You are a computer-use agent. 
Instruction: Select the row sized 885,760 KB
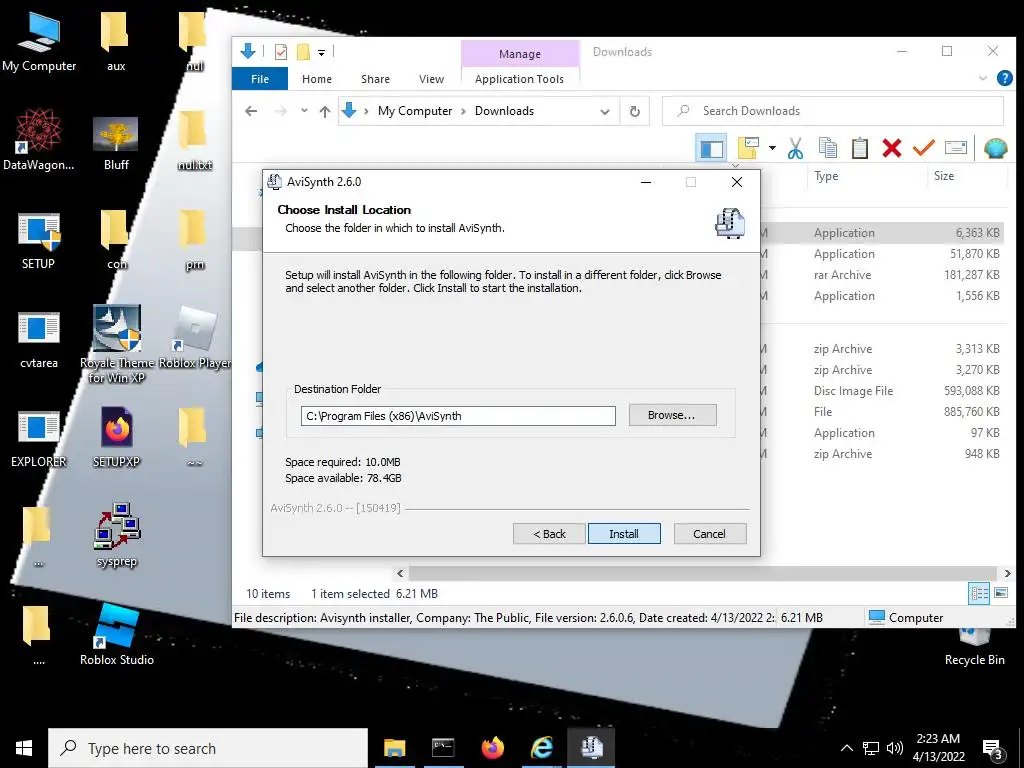click(880, 412)
